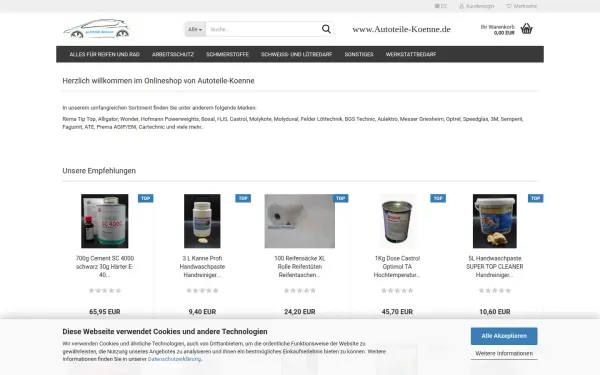Click the price '9,40 EUR'
Viewport: 600px width, 375px height.
point(202,312)
